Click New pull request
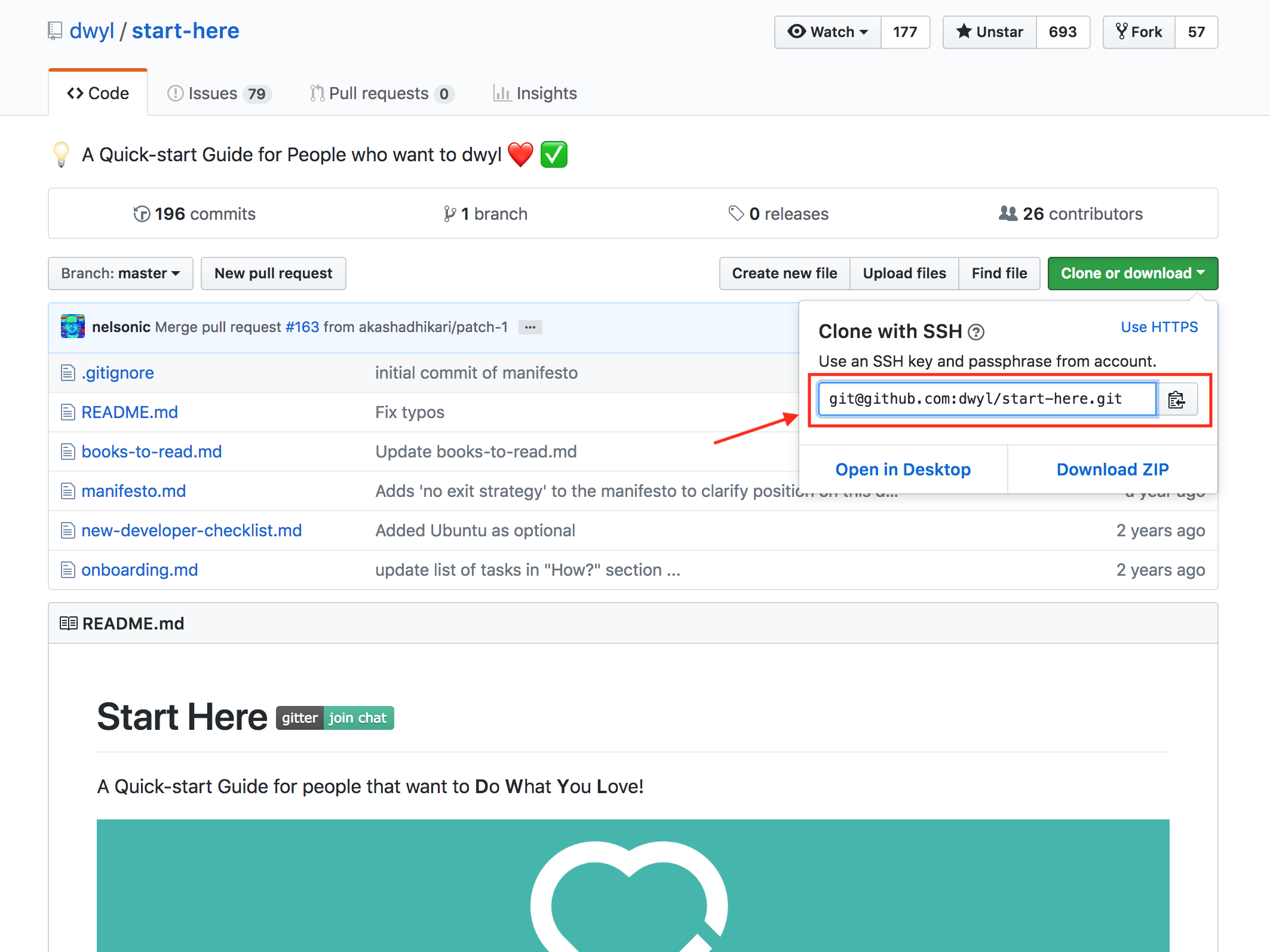1270x952 pixels. pyautogui.click(x=274, y=274)
